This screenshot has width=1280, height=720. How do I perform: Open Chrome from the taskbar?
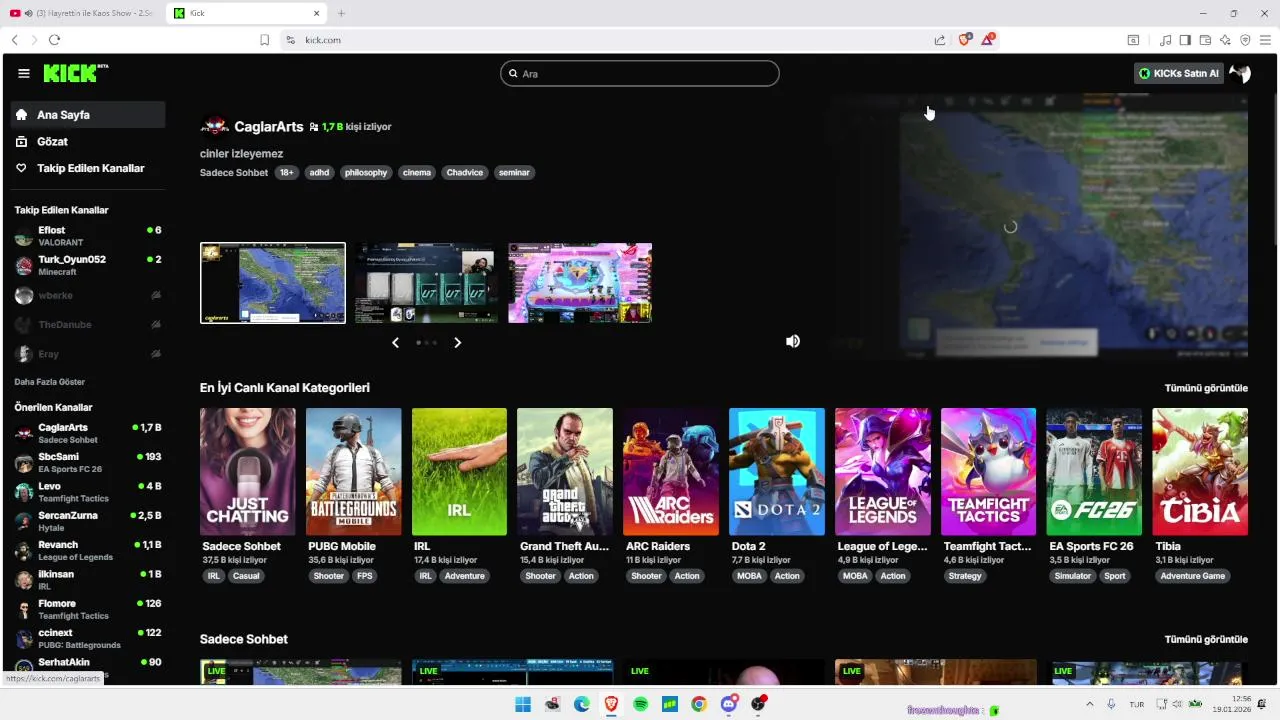coord(699,704)
